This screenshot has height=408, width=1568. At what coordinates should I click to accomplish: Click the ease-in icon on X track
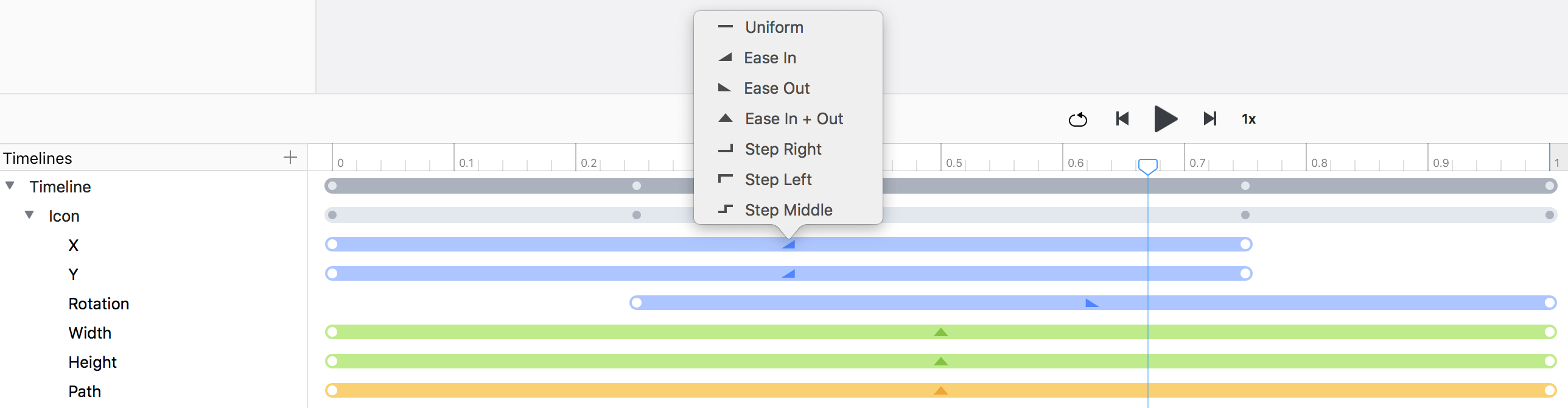(789, 244)
